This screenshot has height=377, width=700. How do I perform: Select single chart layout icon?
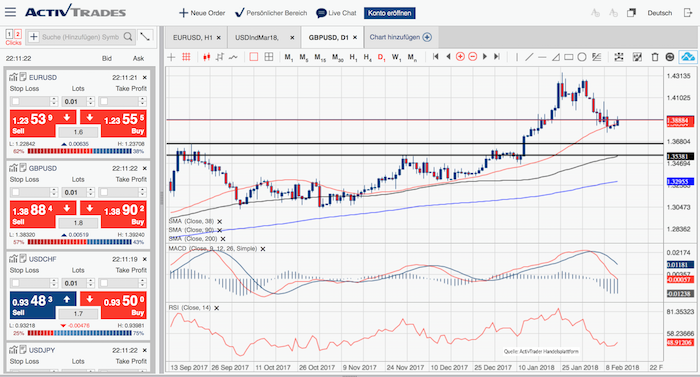point(254,57)
